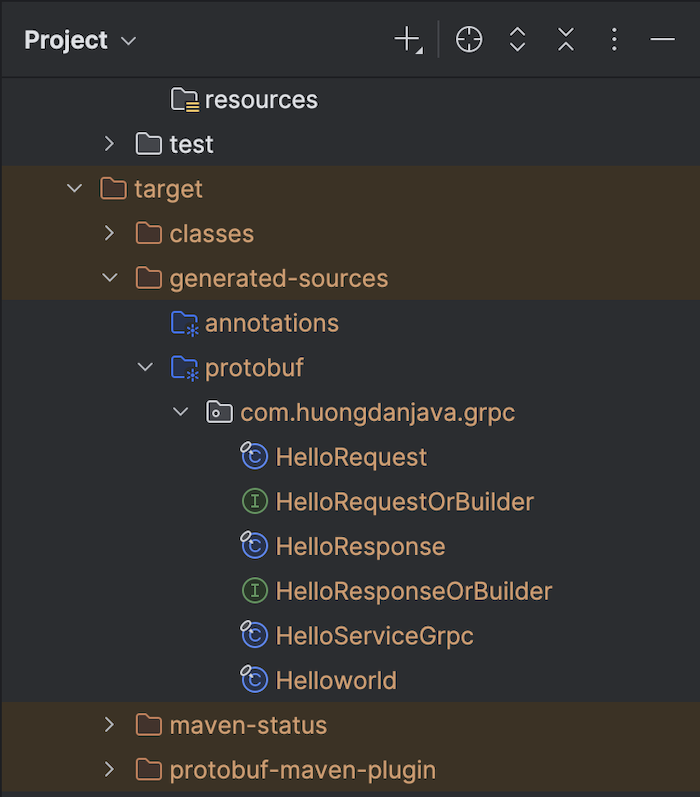Select the HelloRequest class icon
700x797 pixels.
tap(254, 455)
